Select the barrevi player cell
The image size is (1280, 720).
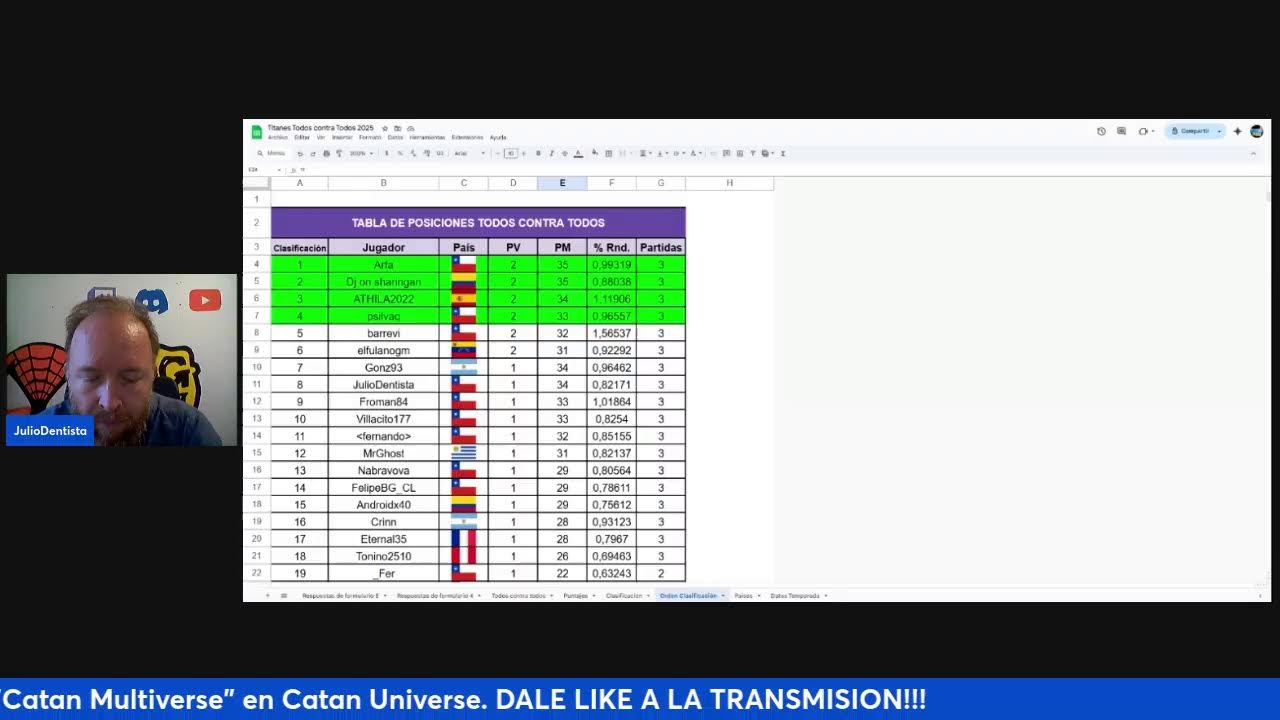tap(383, 333)
